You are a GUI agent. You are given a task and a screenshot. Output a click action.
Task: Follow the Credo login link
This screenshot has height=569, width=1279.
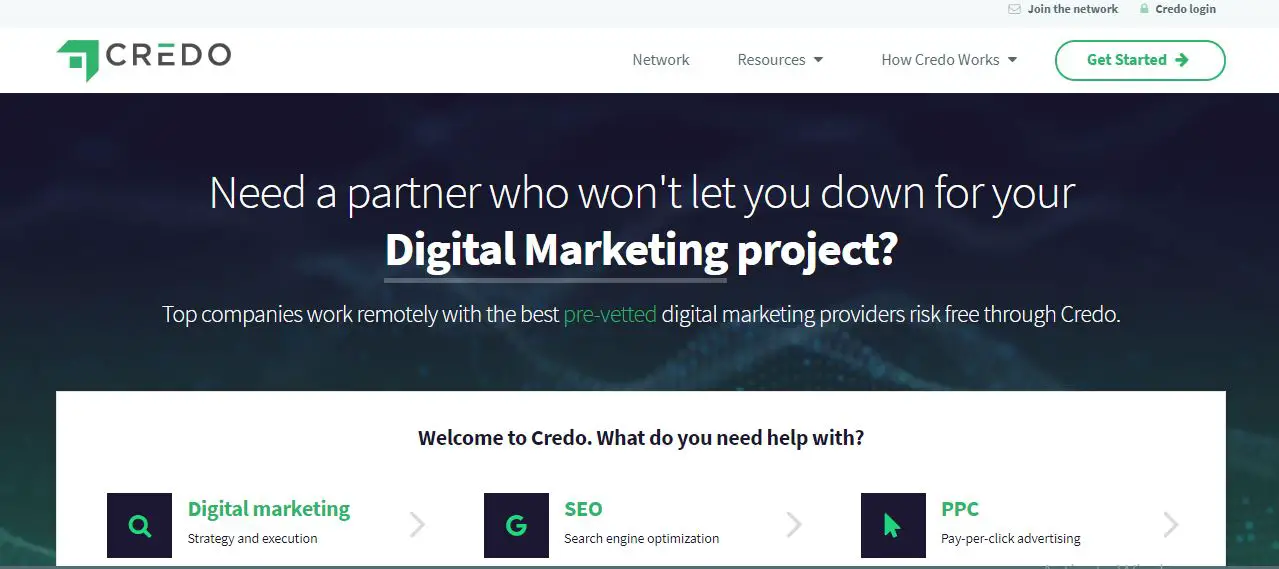pyautogui.click(x=1186, y=9)
